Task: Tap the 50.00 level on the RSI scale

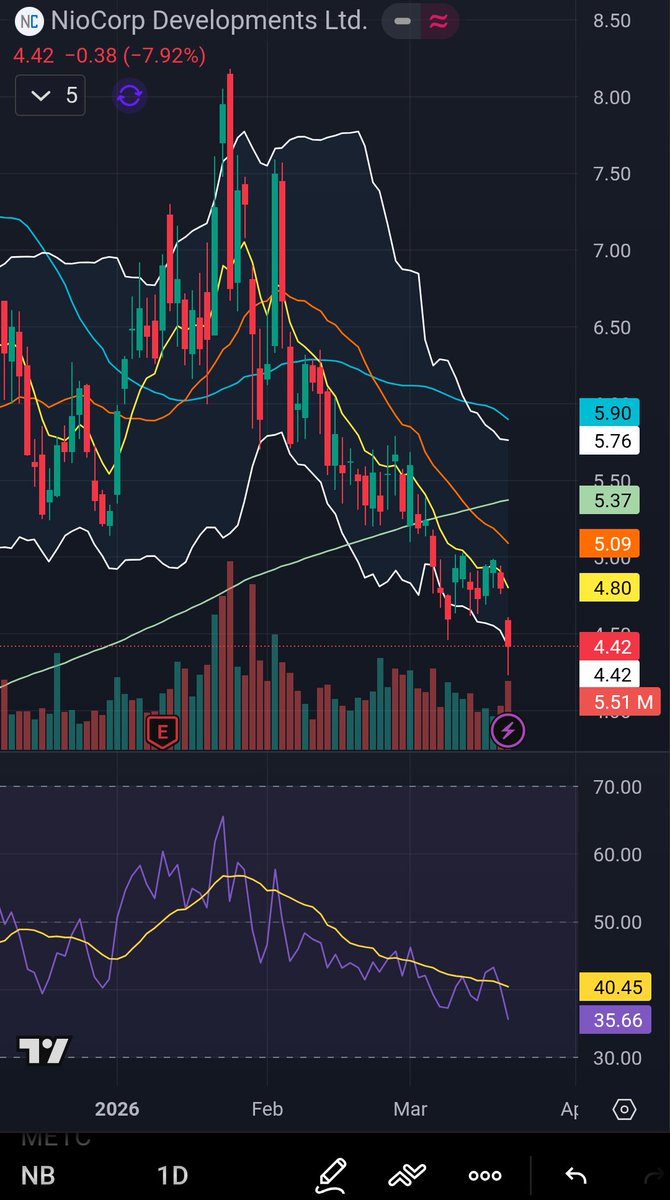Action: [x=616, y=922]
